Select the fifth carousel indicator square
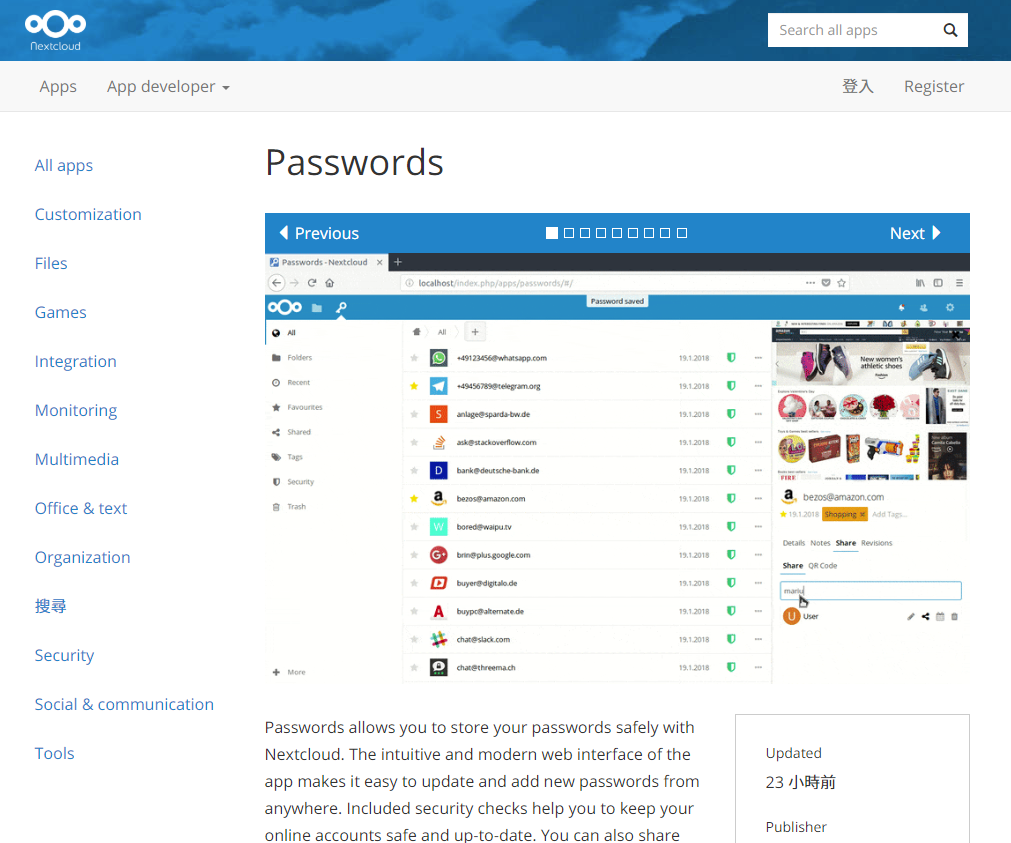1011x843 pixels. coord(617,233)
